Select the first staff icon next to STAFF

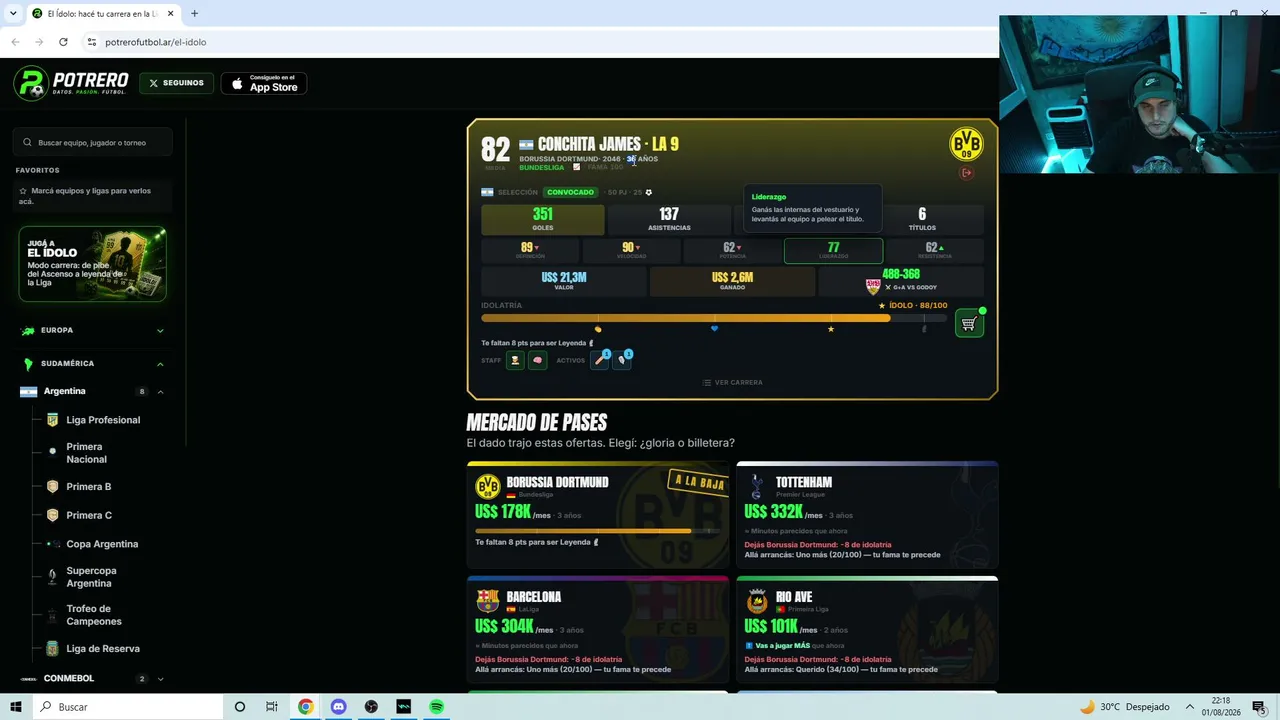coord(515,360)
